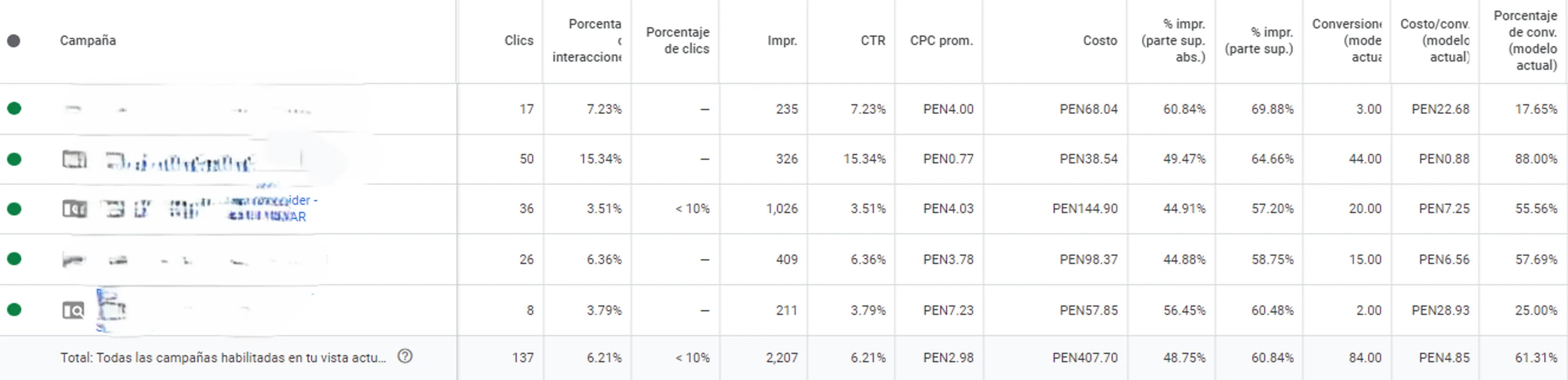This screenshot has width=1568, height=380.
Task: Click the search campaign icon beside last campaign
Action: 73,310
